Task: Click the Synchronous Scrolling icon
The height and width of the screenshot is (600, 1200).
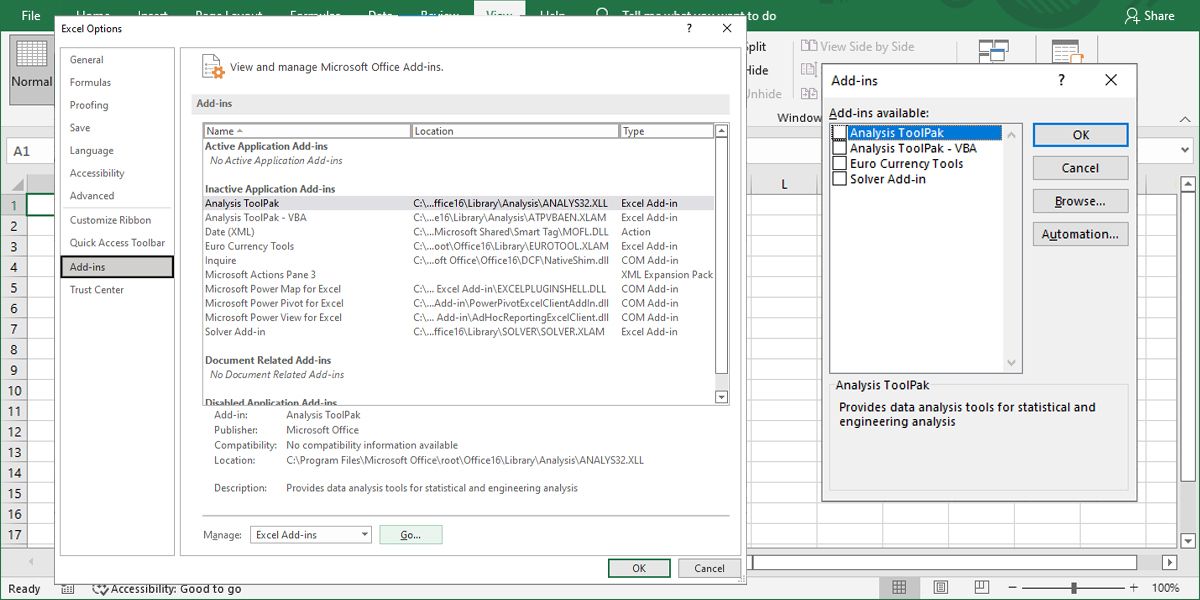Action: (x=809, y=70)
